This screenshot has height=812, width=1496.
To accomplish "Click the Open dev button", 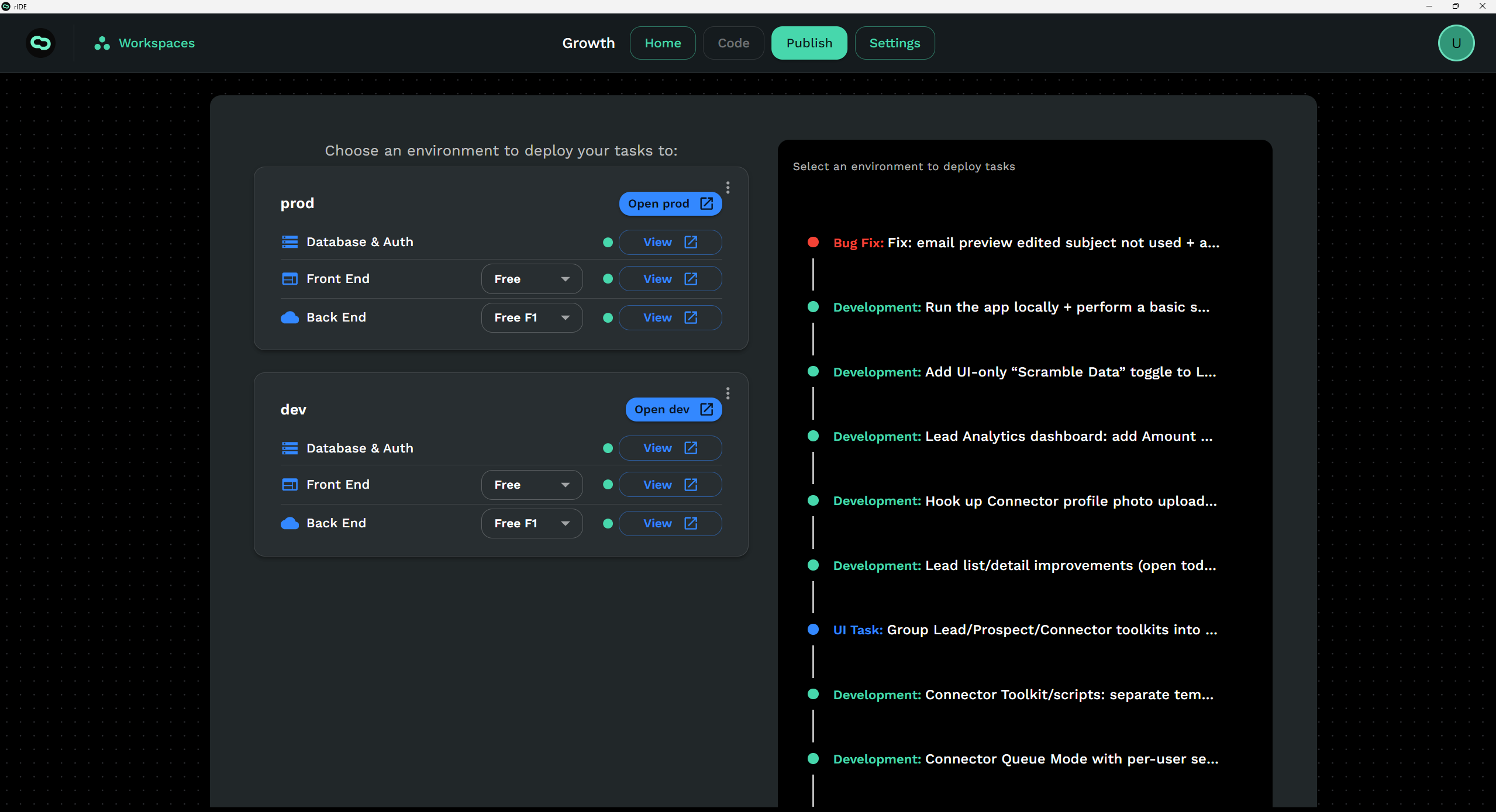I will (x=673, y=409).
